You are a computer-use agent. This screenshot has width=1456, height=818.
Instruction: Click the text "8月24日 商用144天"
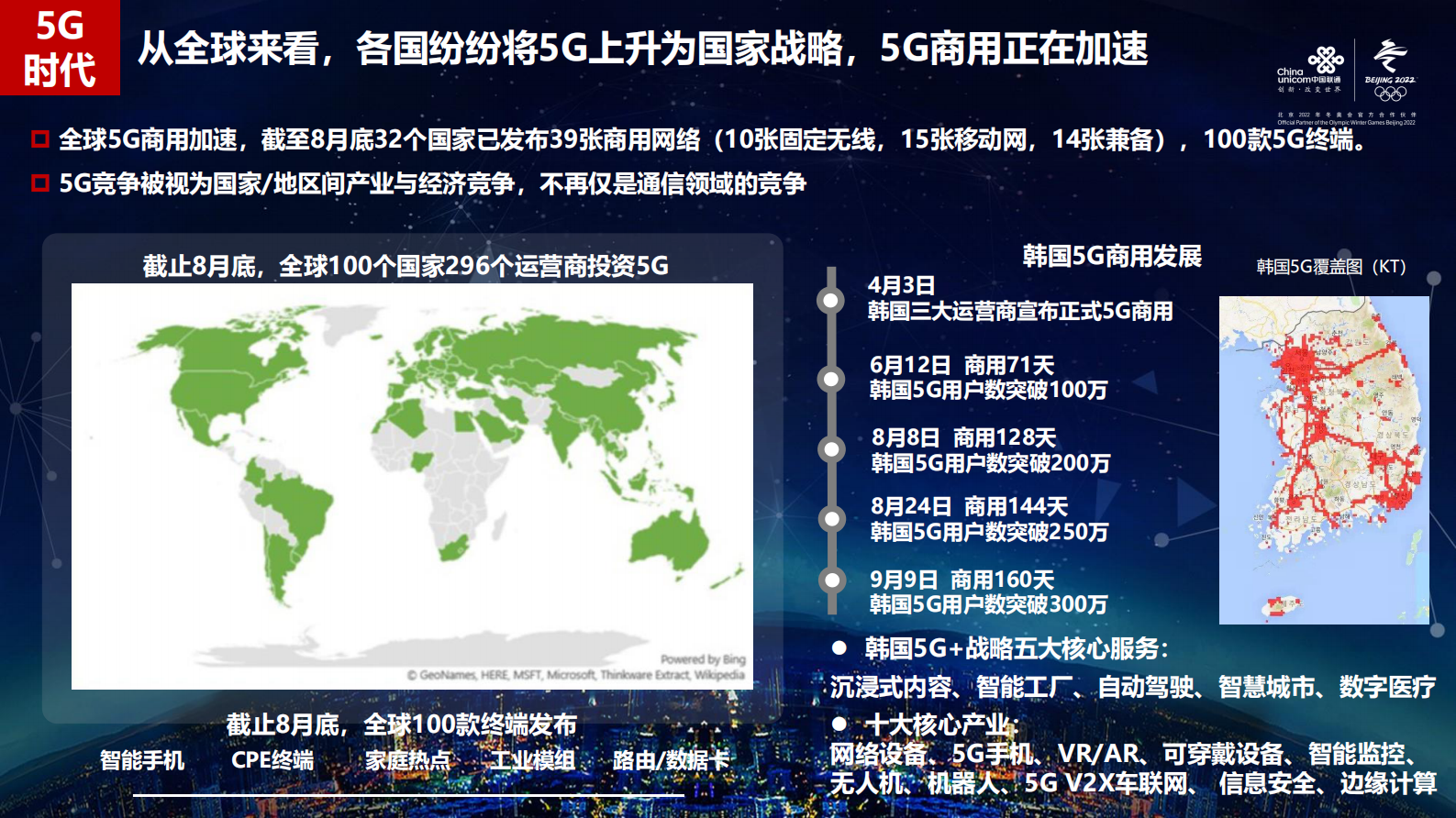[969, 506]
